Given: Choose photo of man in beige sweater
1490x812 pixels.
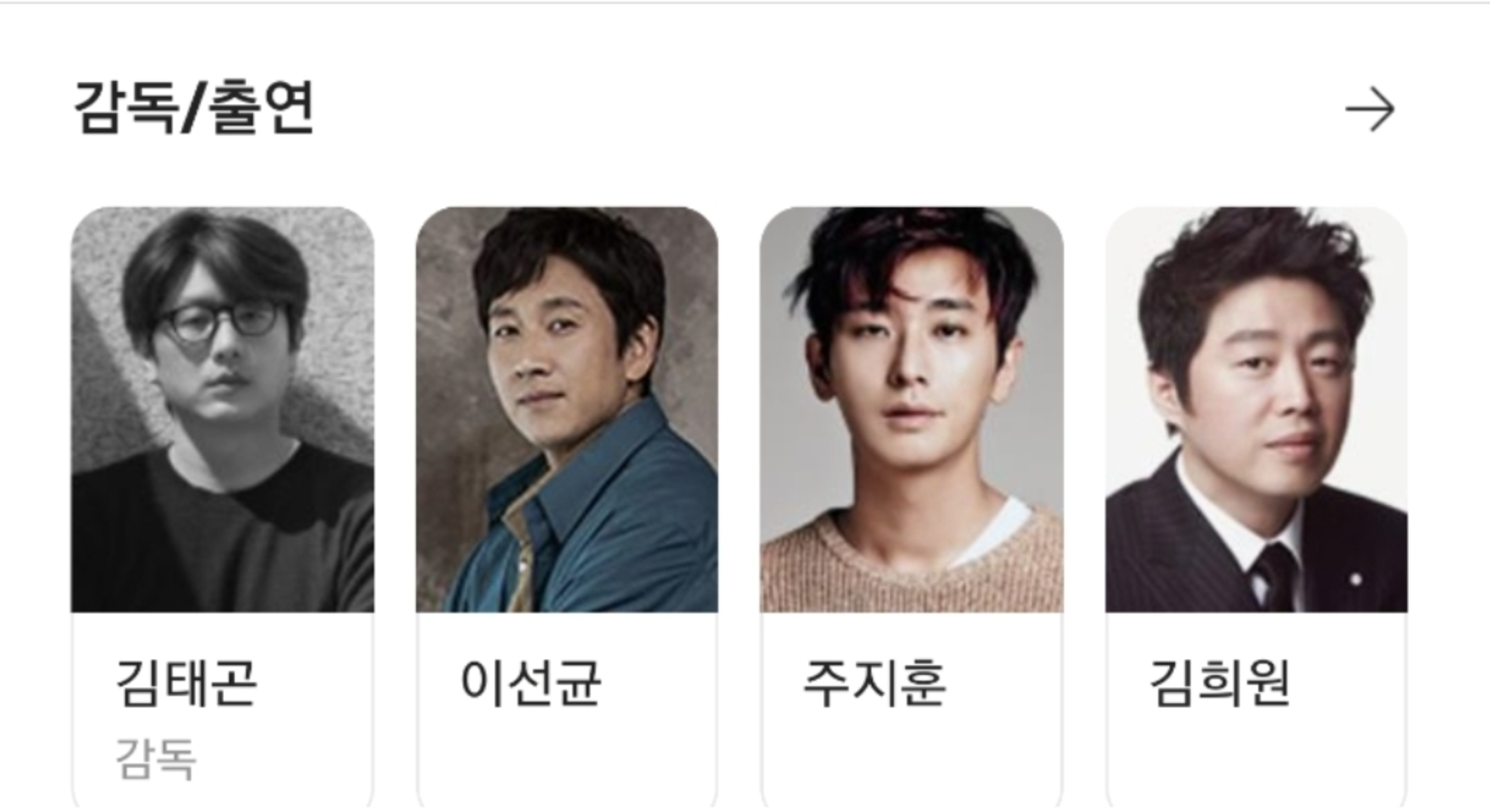Looking at the screenshot, I should [x=912, y=409].
